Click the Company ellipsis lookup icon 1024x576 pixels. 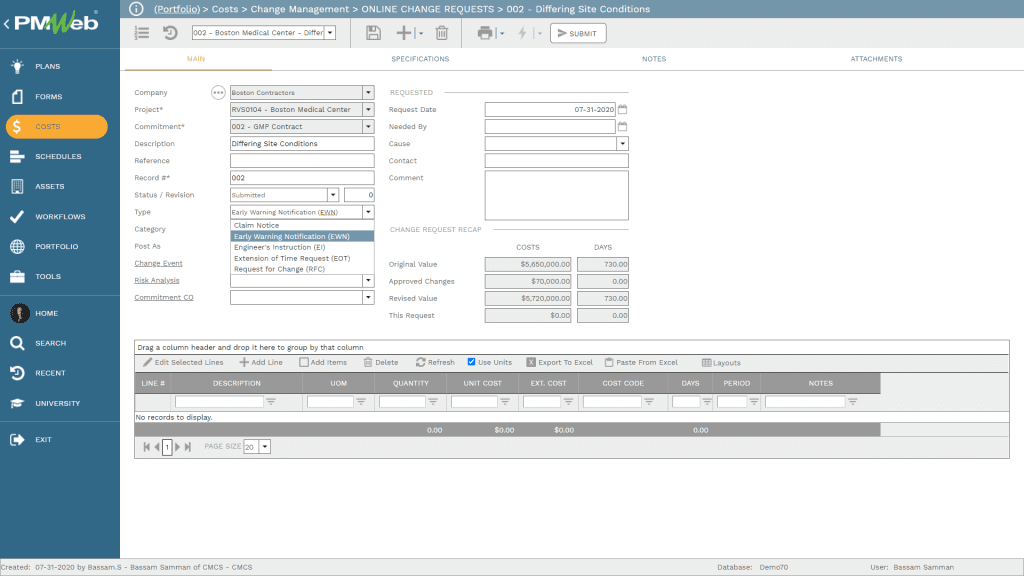point(218,93)
